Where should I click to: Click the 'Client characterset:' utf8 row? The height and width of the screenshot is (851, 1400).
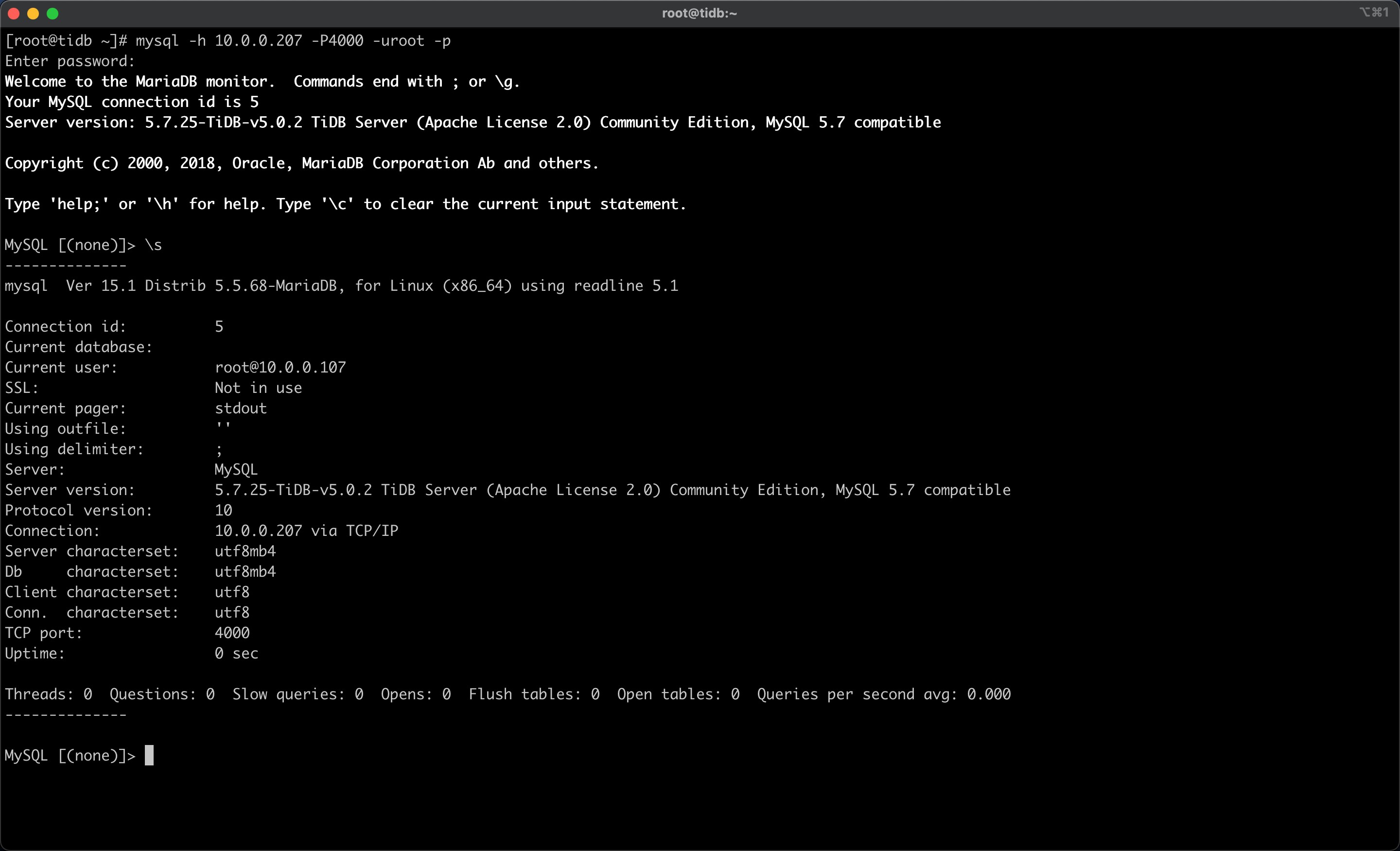[127, 593]
